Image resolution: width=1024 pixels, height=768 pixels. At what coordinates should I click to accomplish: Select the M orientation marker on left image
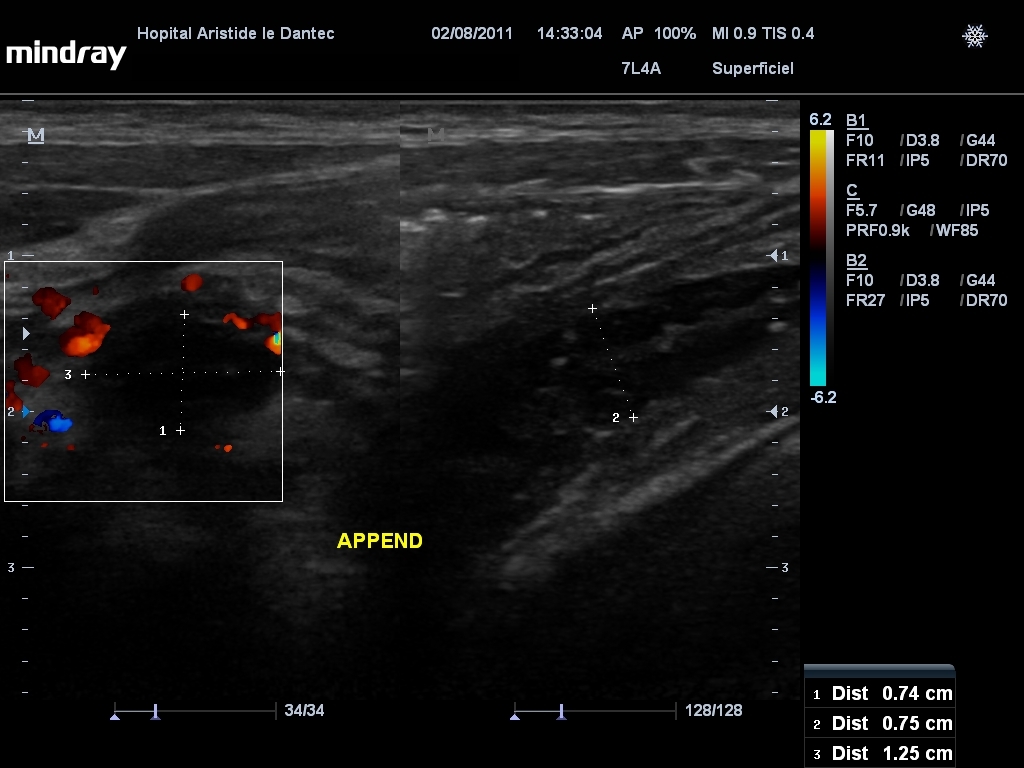(x=36, y=135)
